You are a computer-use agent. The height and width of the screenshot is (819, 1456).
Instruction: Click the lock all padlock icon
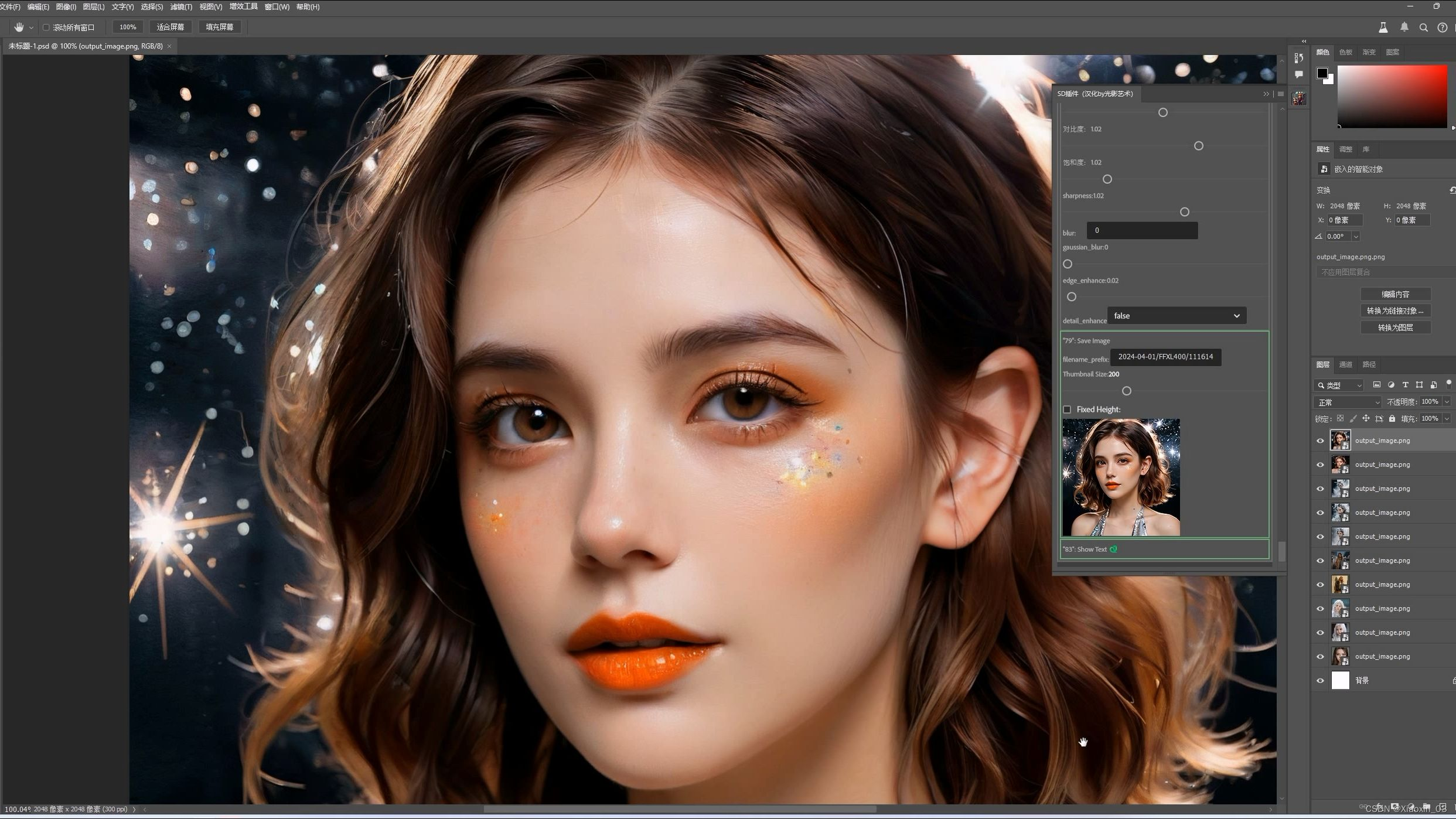coord(1392,418)
